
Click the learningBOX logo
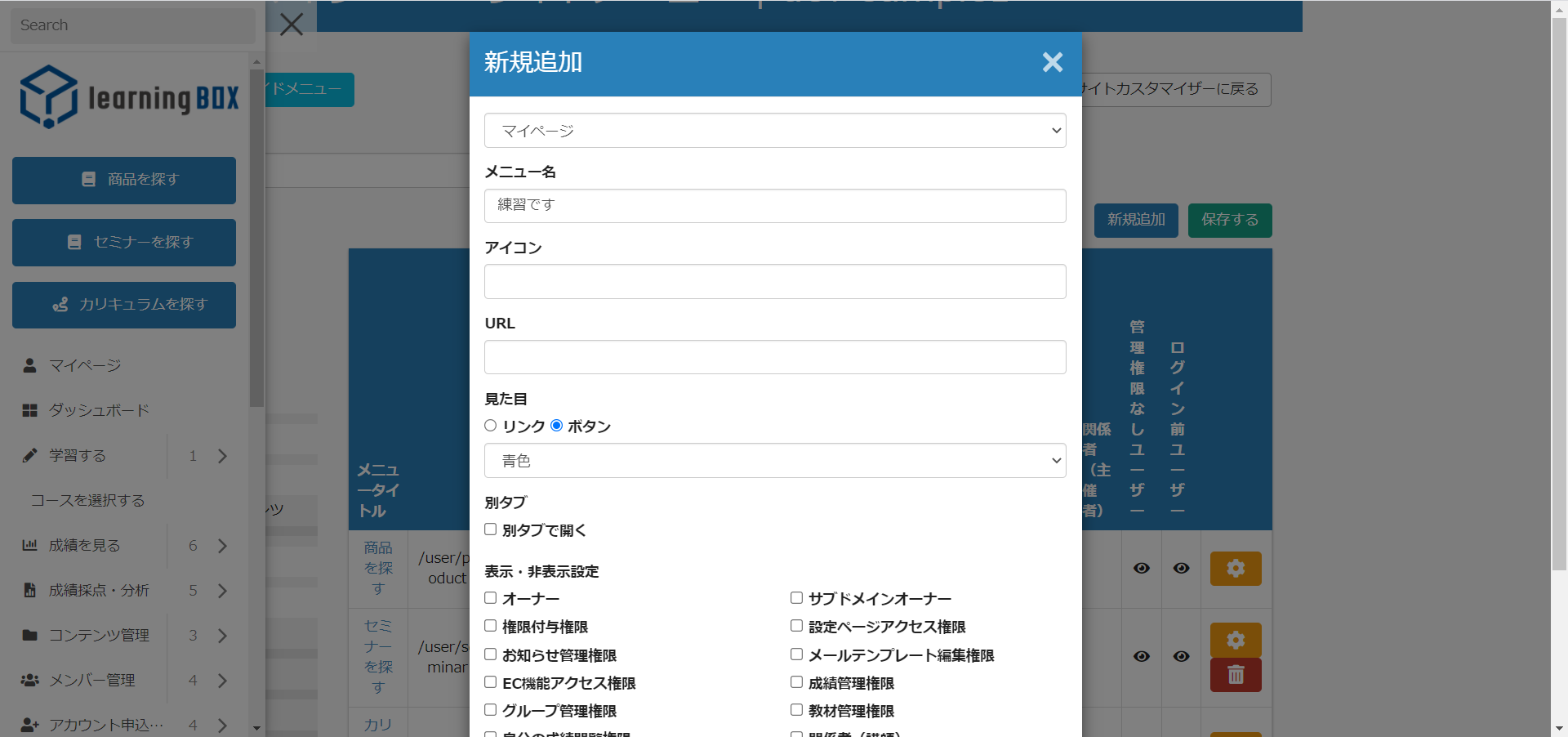(130, 97)
